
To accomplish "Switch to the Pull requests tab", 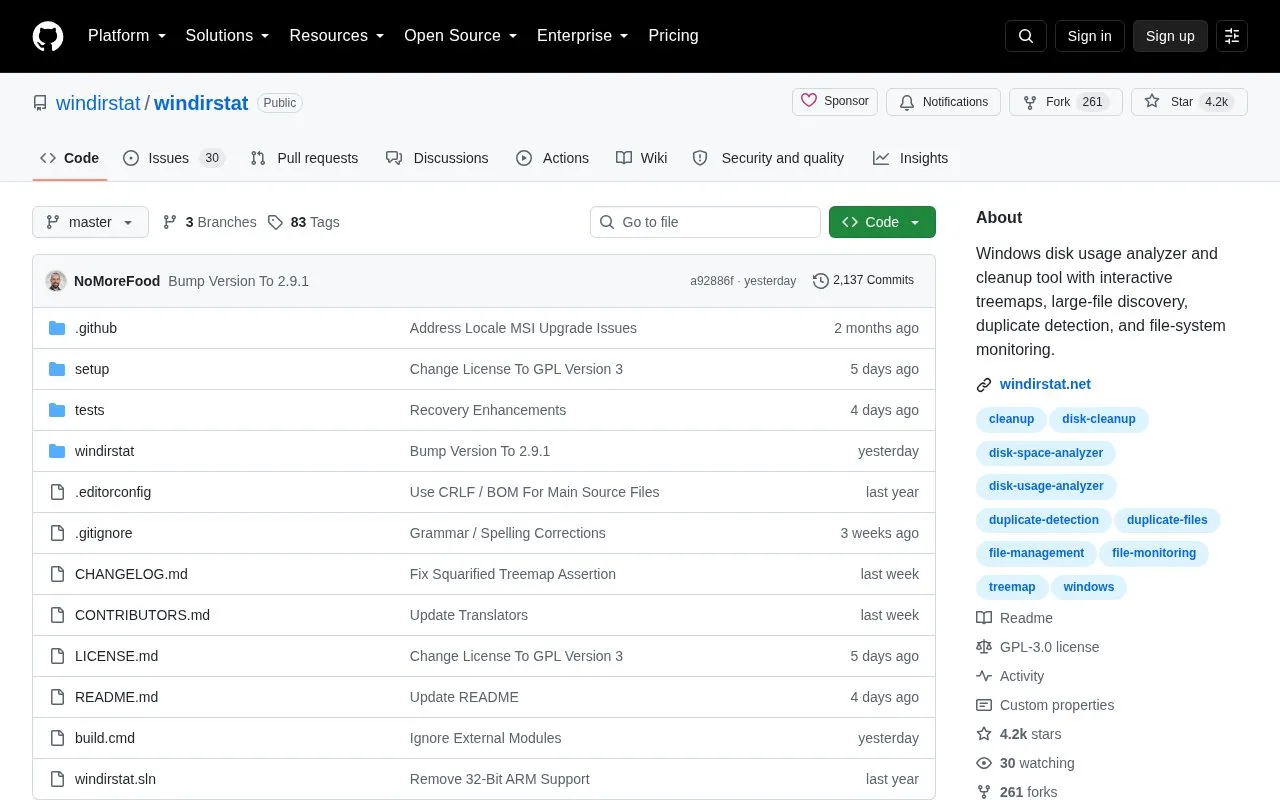I will pyautogui.click(x=304, y=158).
